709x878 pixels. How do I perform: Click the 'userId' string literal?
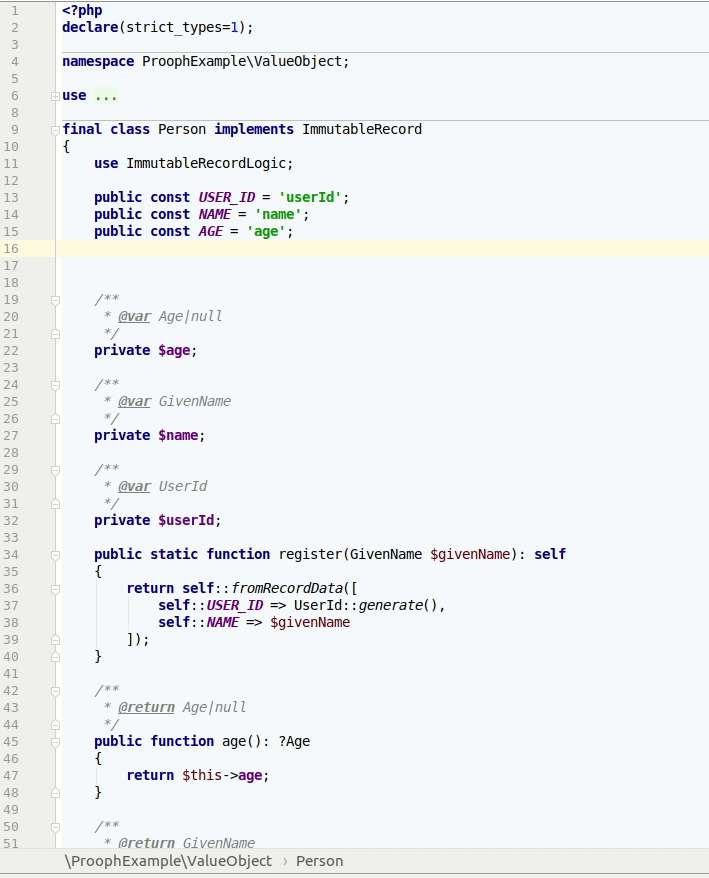click(310, 198)
